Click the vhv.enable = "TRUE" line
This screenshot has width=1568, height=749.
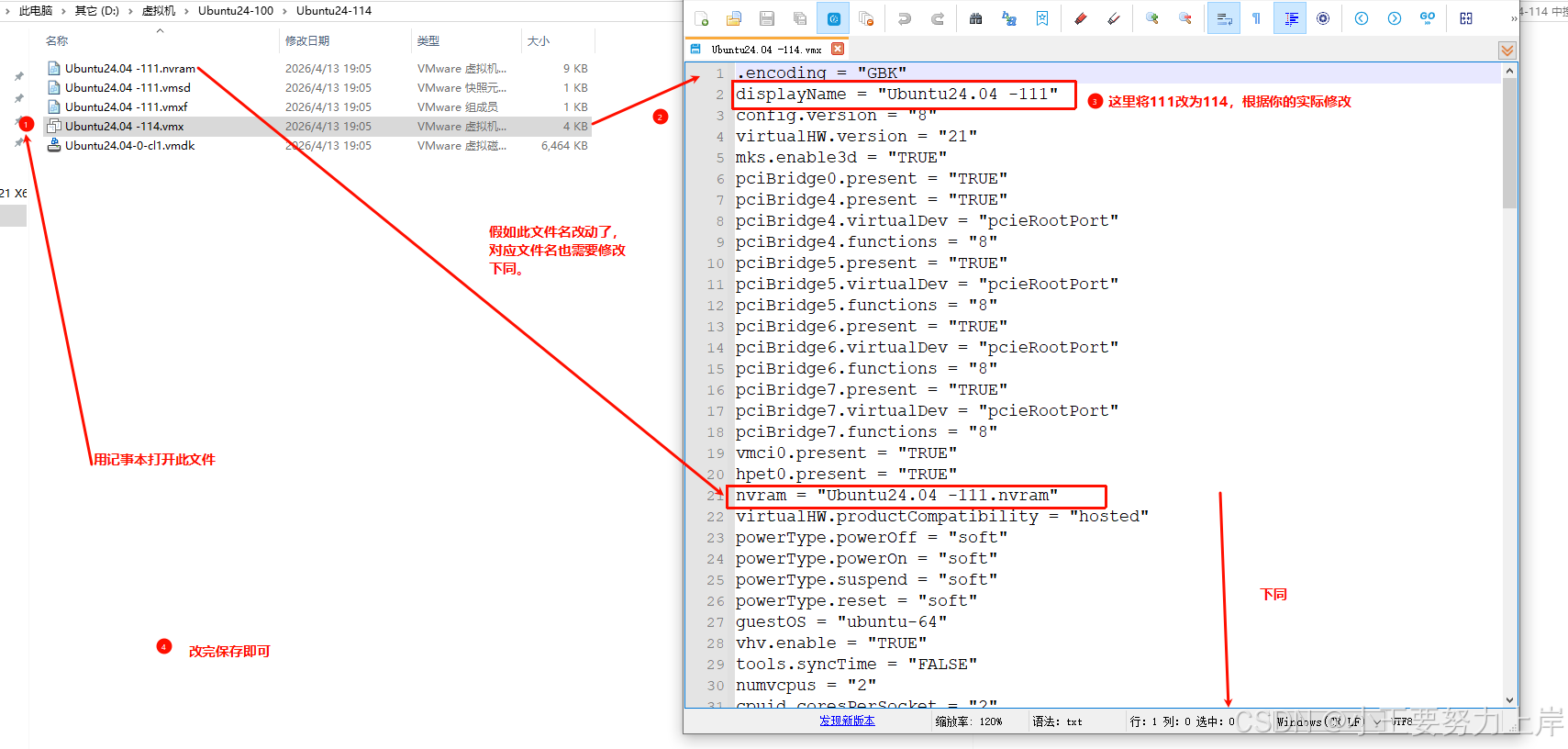click(x=831, y=643)
